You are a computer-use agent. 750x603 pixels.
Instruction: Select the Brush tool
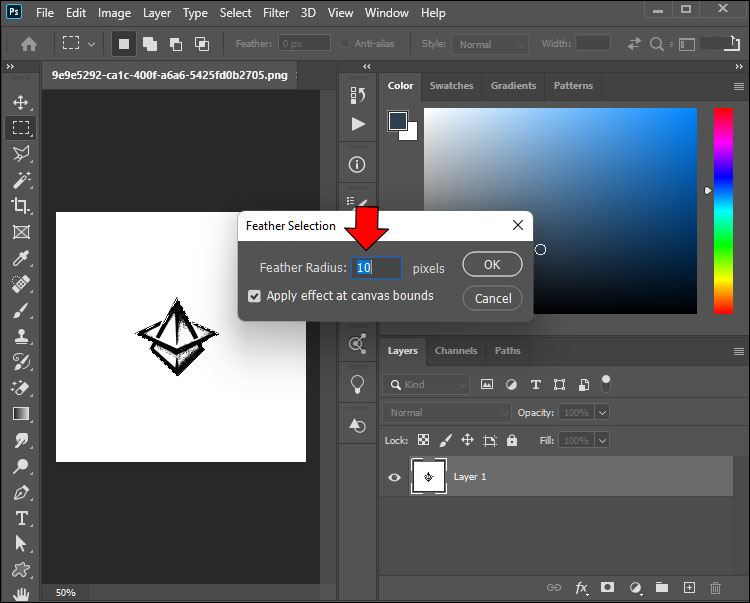21,310
